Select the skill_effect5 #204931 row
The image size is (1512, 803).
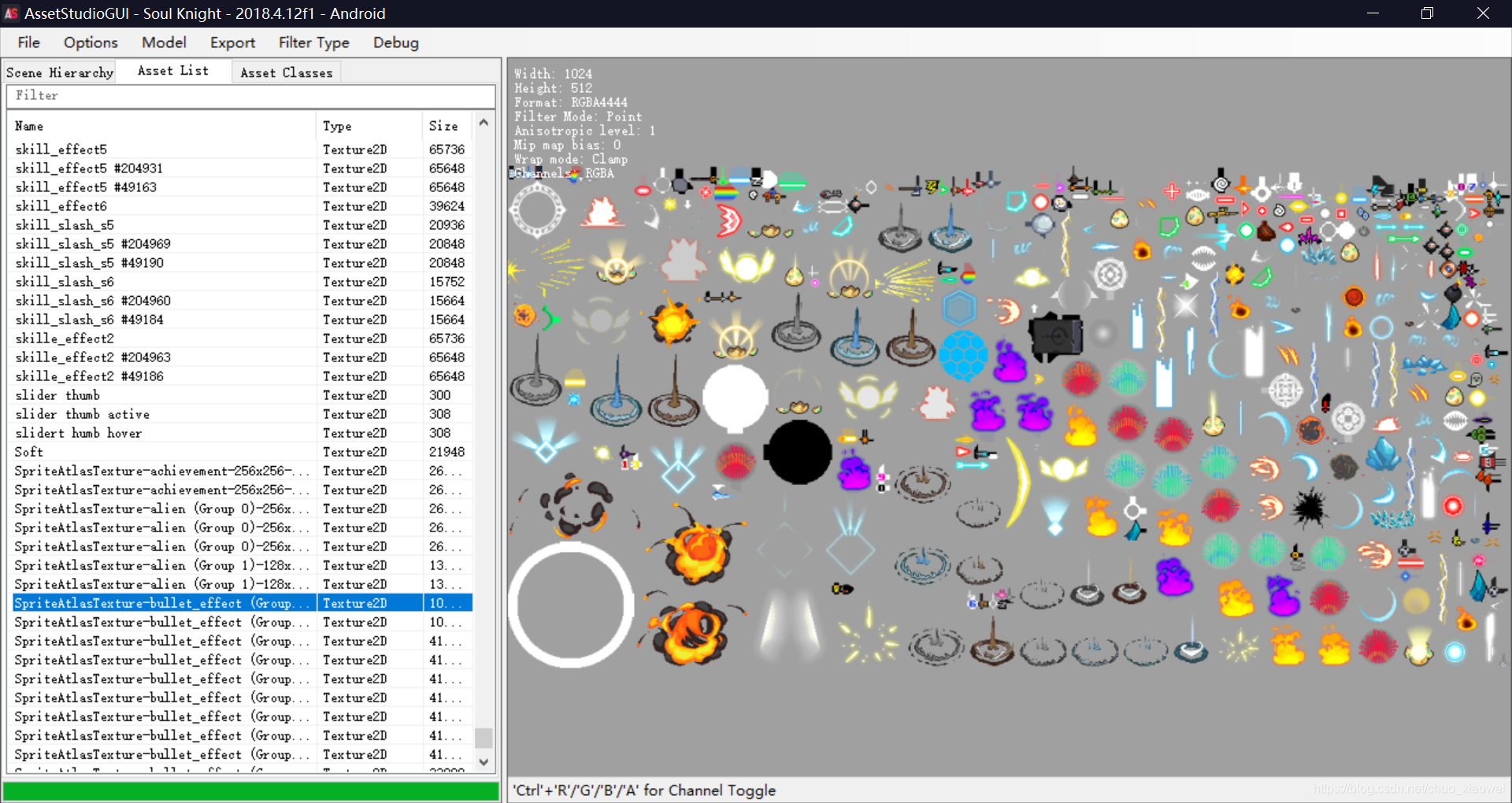click(x=243, y=168)
